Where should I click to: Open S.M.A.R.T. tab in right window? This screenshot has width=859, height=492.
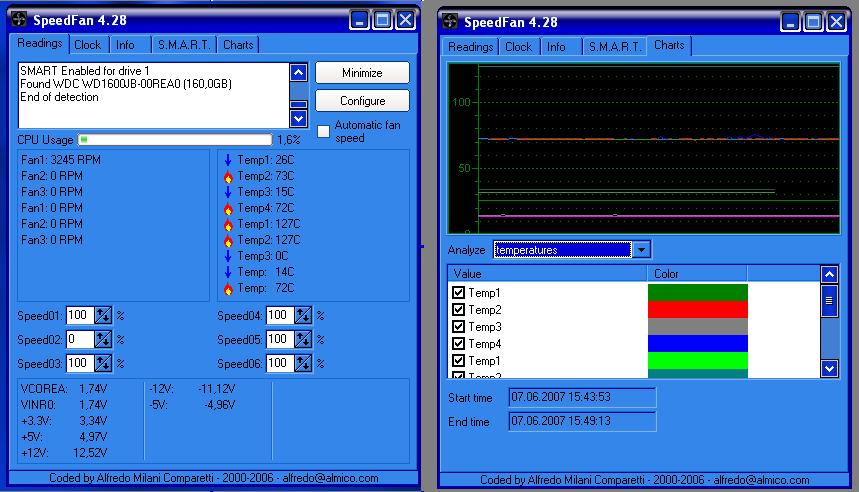tap(615, 47)
